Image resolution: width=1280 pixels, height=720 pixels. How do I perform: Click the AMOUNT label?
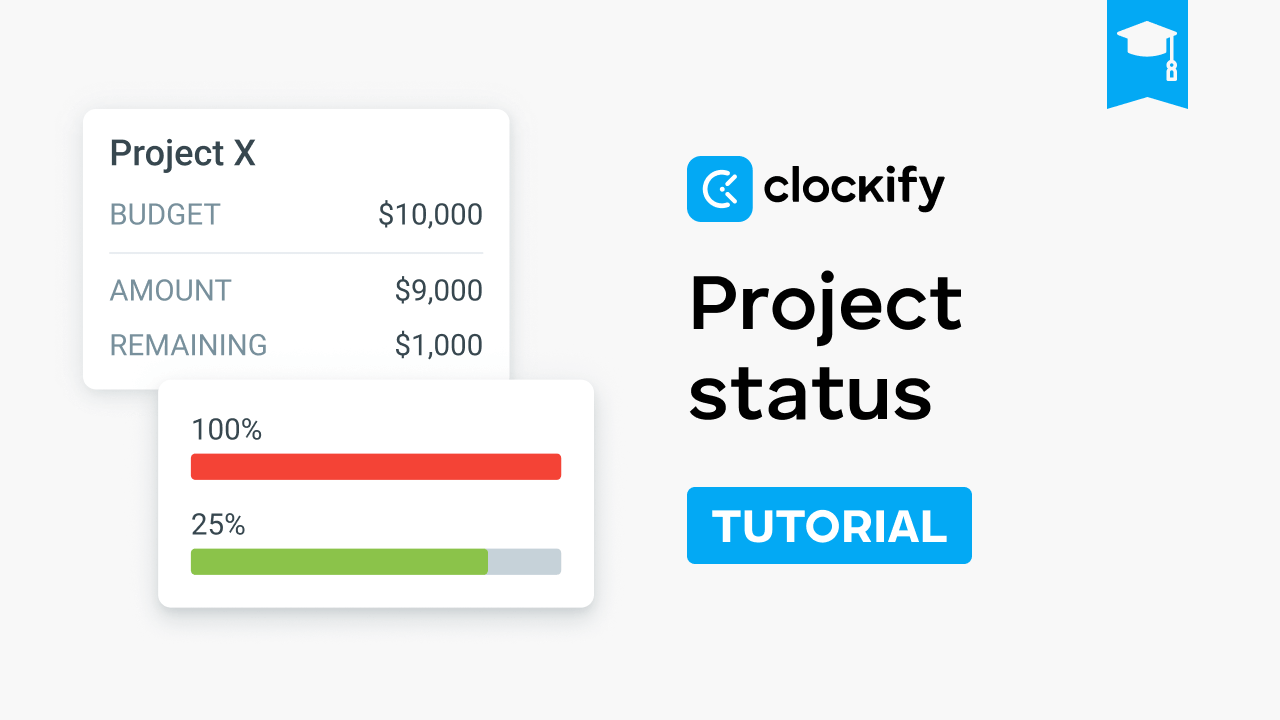(170, 291)
